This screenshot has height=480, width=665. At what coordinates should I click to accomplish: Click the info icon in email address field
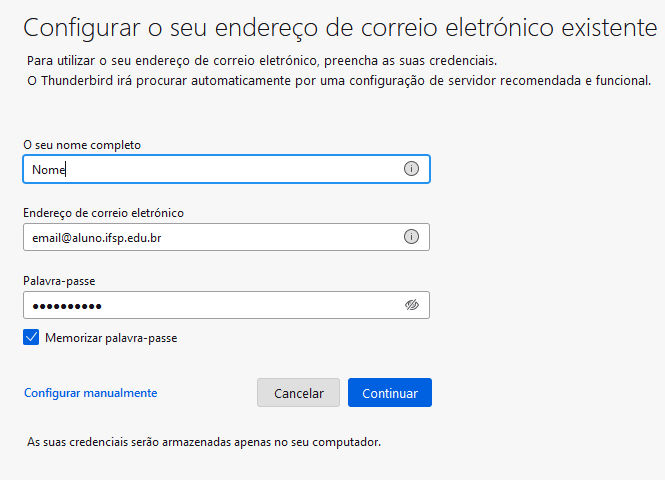pyautogui.click(x=411, y=237)
